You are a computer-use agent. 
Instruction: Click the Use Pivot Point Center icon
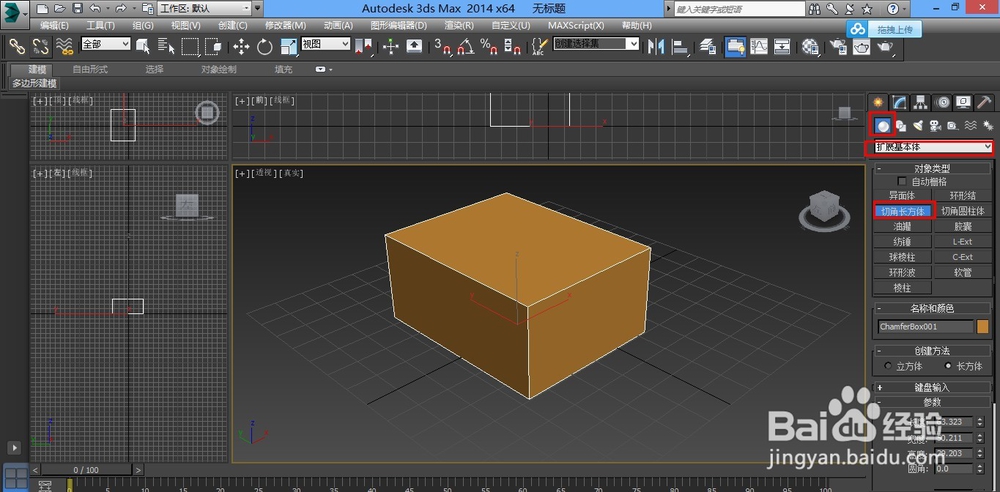point(364,47)
